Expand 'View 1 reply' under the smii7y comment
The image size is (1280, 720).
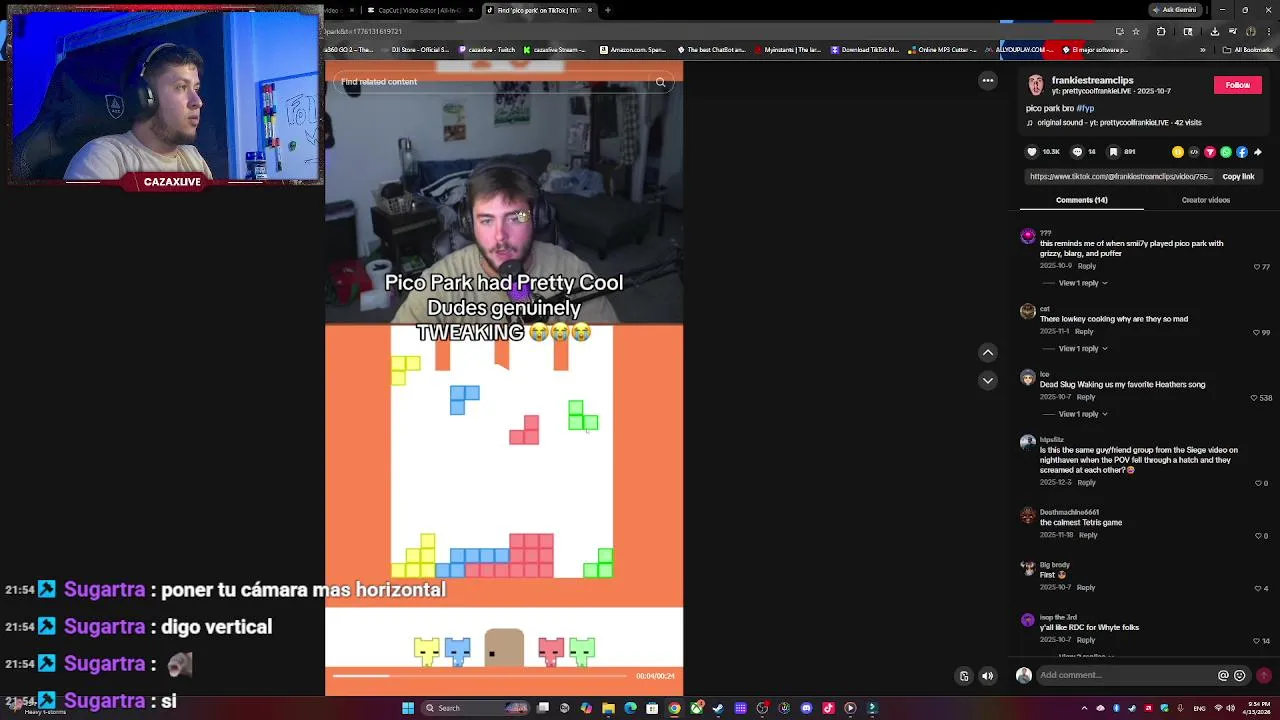[x=1083, y=283]
